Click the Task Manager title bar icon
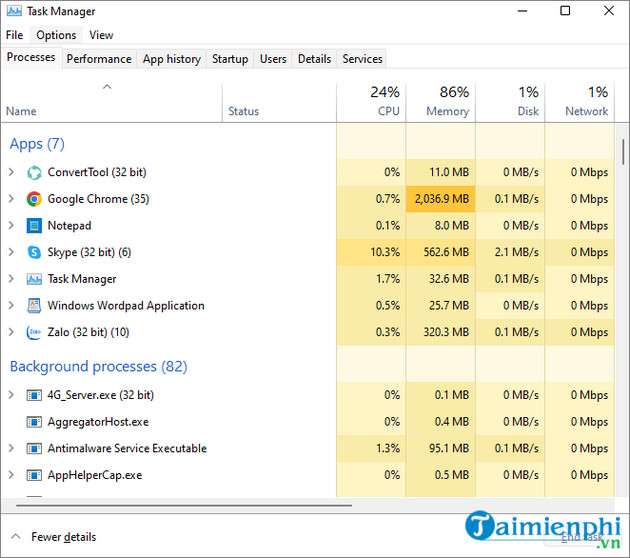Screen dimensions: 630x558 [14, 11]
